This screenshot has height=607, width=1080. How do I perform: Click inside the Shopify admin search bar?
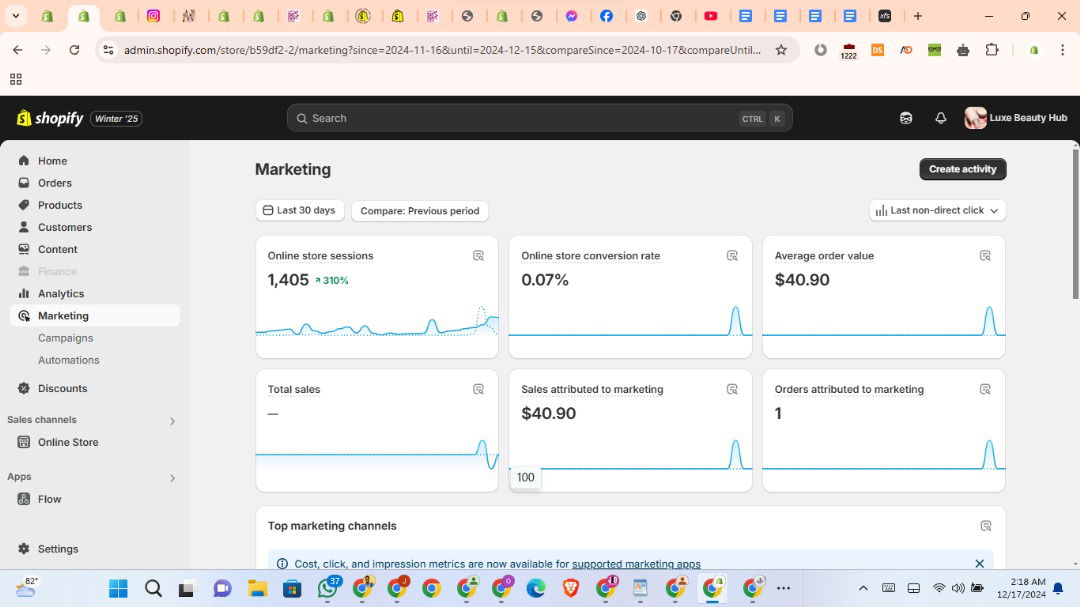click(540, 118)
